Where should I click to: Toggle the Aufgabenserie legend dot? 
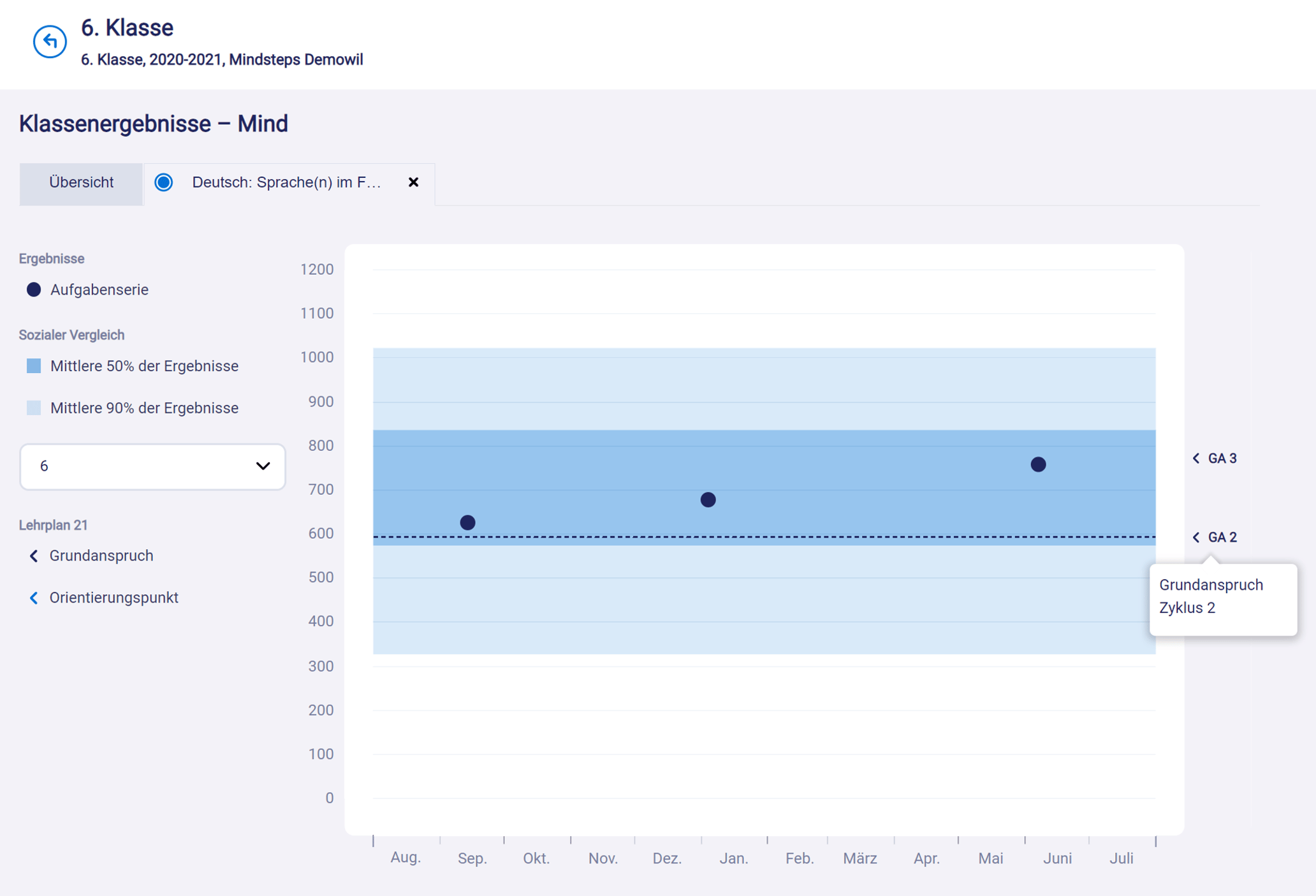(x=34, y=290)
